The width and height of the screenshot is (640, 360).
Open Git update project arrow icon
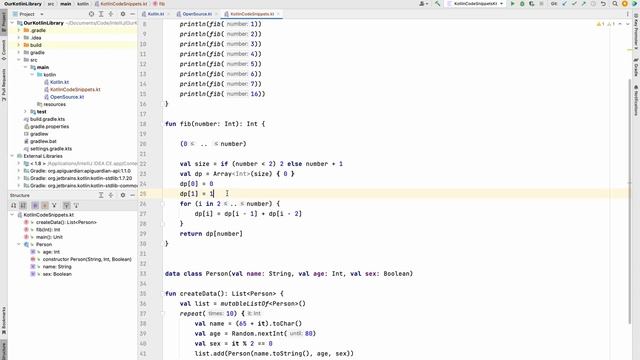click(x=564, y=4)
